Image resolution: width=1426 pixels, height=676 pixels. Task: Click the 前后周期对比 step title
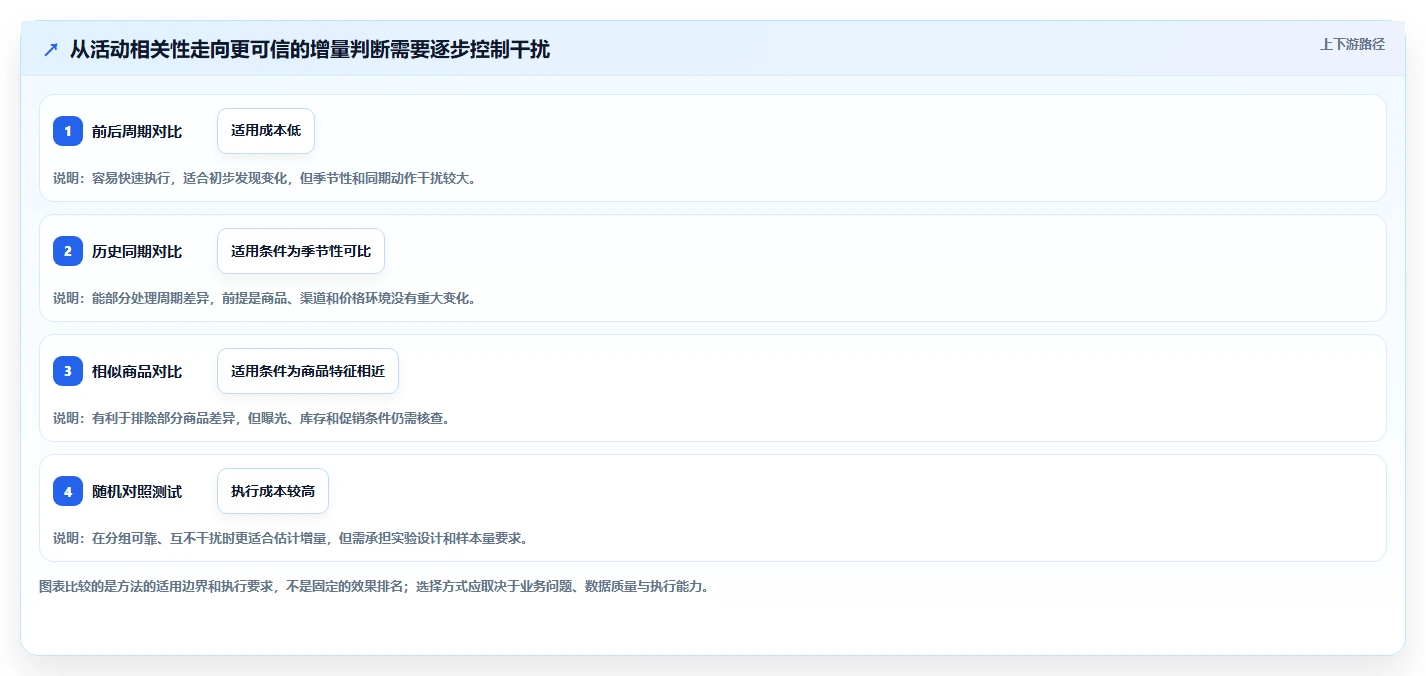tap(137, 131)
